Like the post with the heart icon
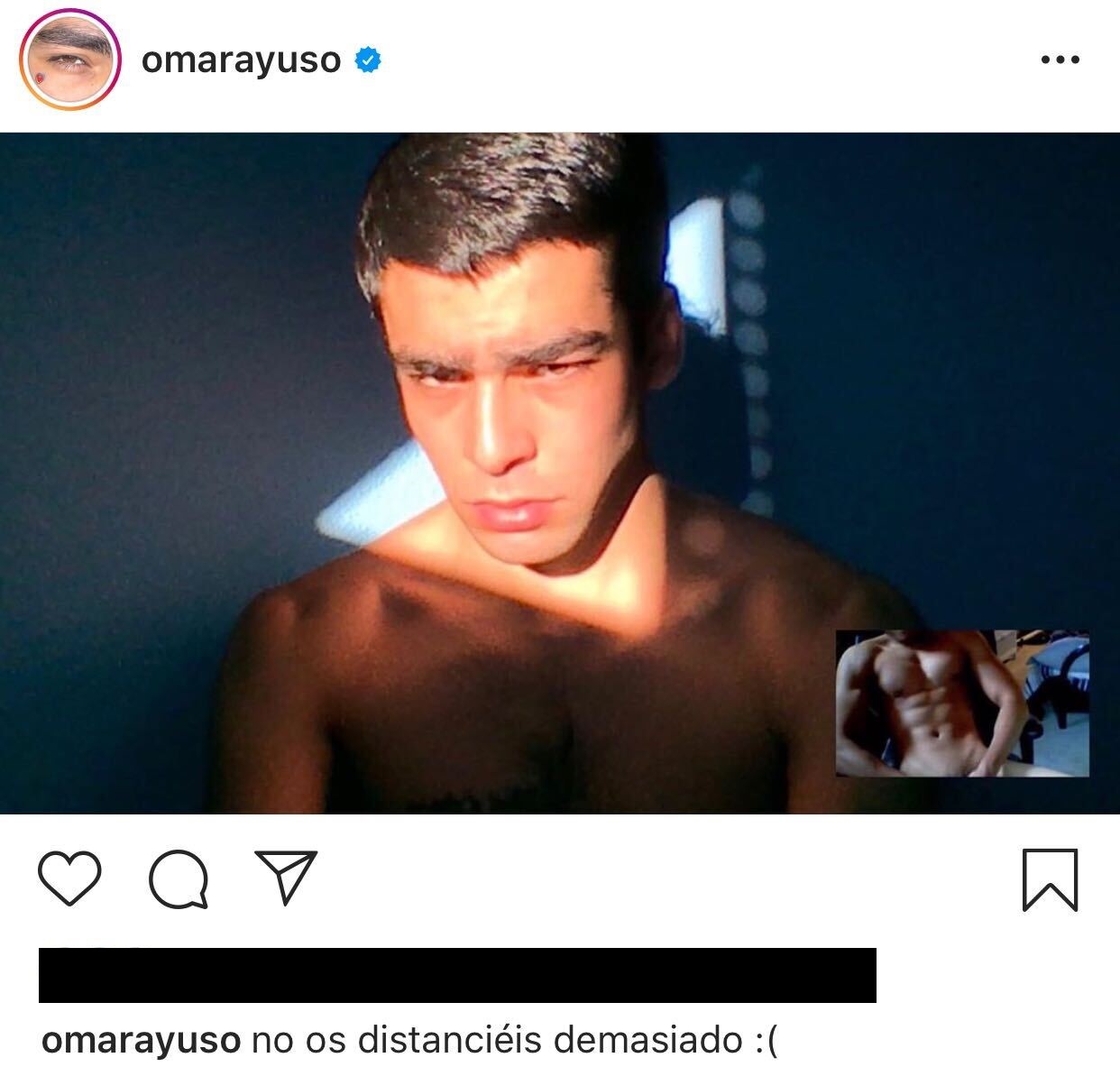Viewport: 1120px width, 1076px height. (69, 878)
